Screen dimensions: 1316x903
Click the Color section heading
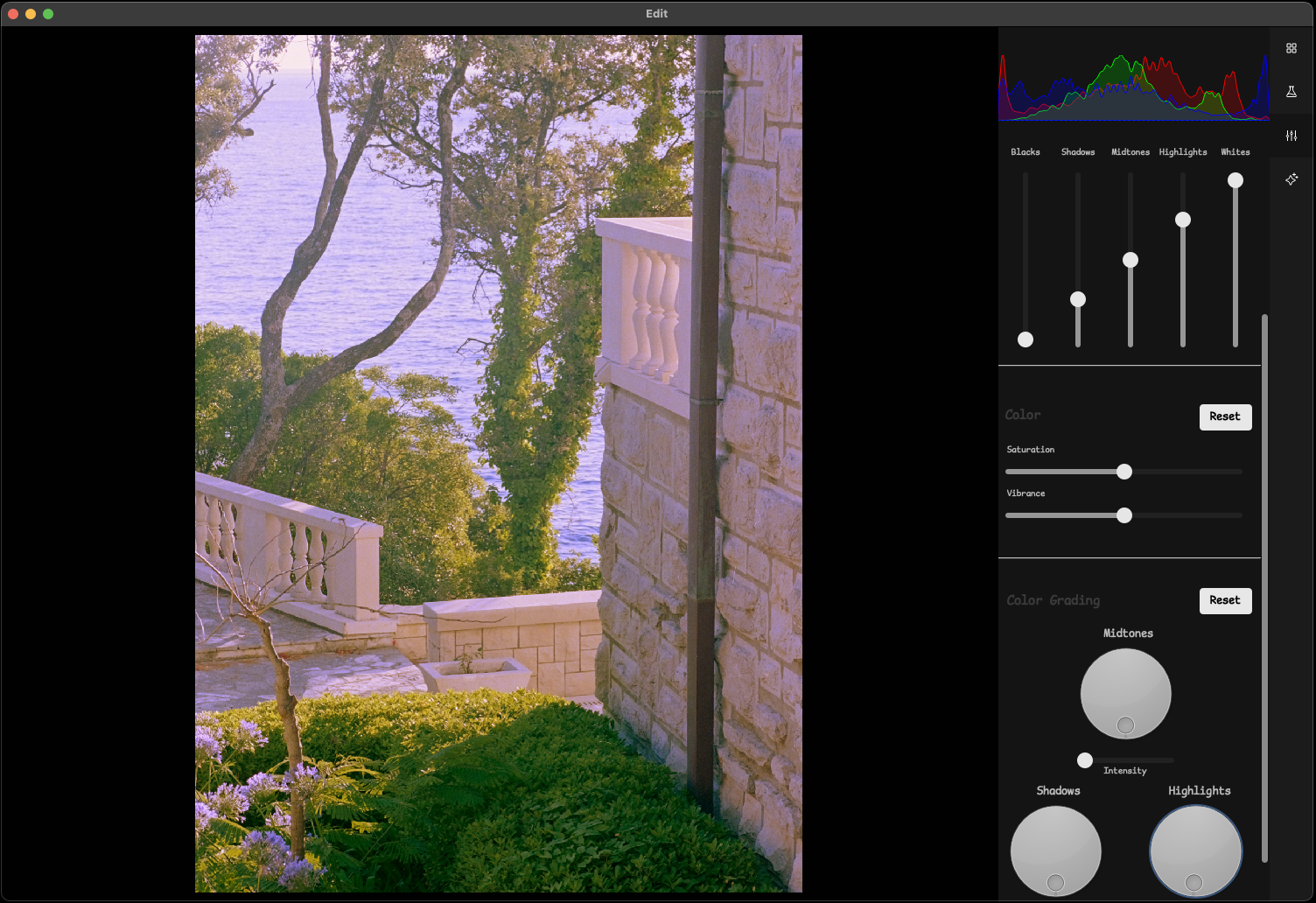coord(1023,415)
